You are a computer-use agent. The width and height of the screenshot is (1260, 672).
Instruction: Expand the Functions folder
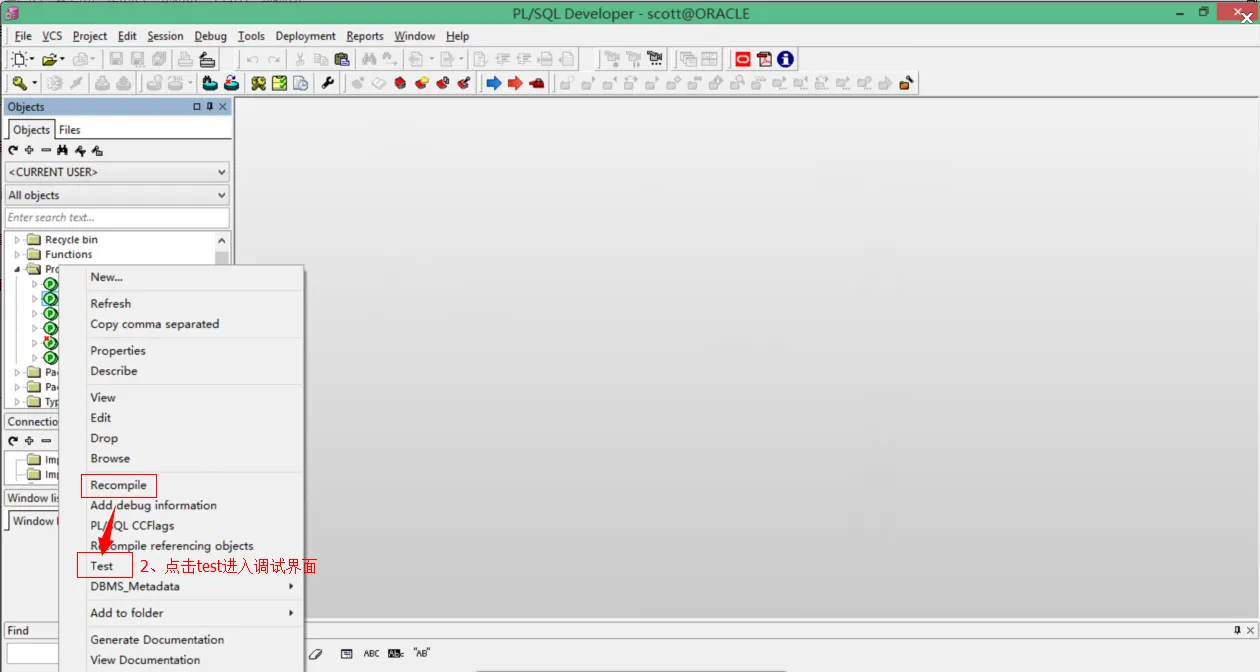(x=17, y=255)
